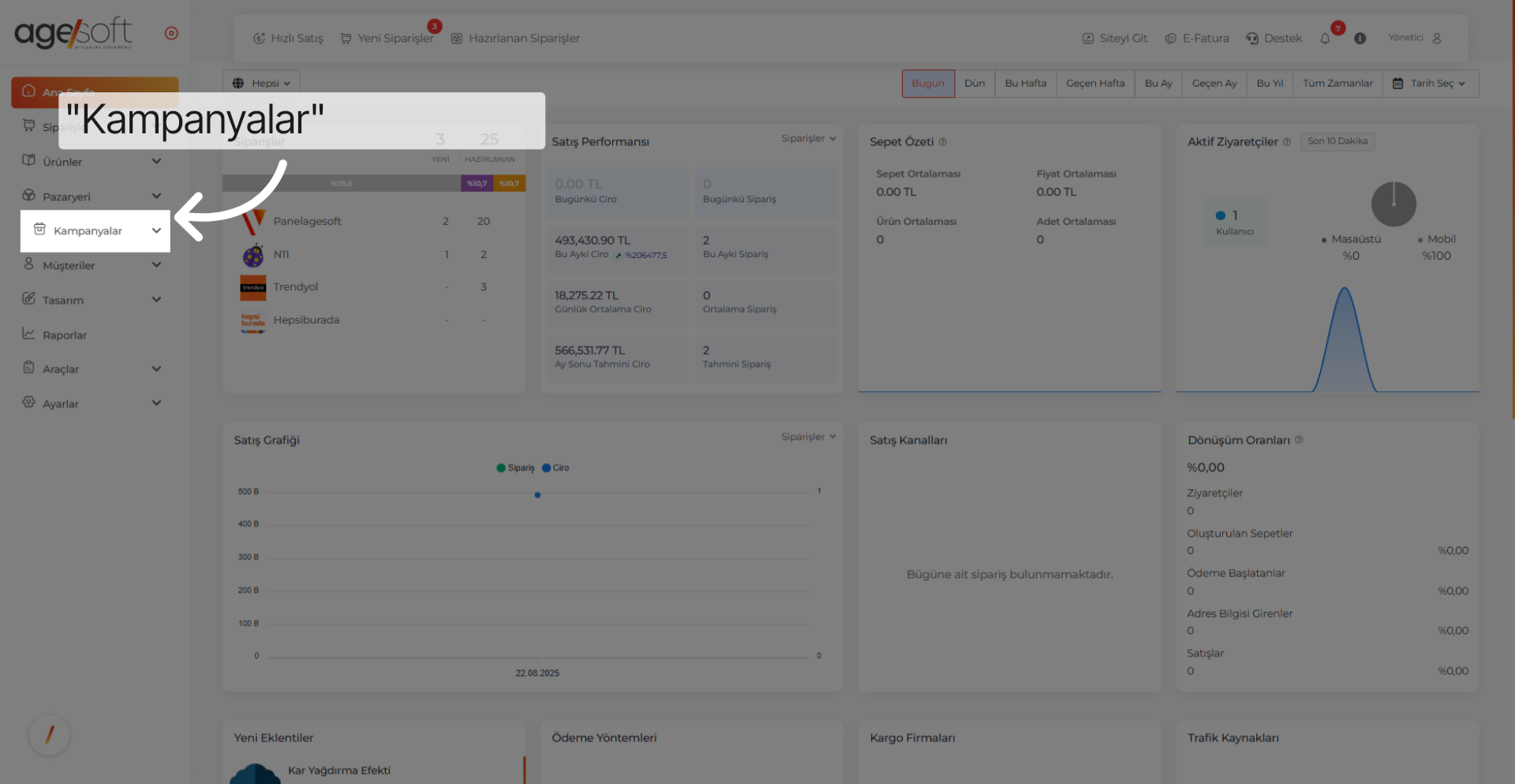Click the info circle icon in header
1515x784 pixels.
pyautogui.click(x=1360, y=38)
